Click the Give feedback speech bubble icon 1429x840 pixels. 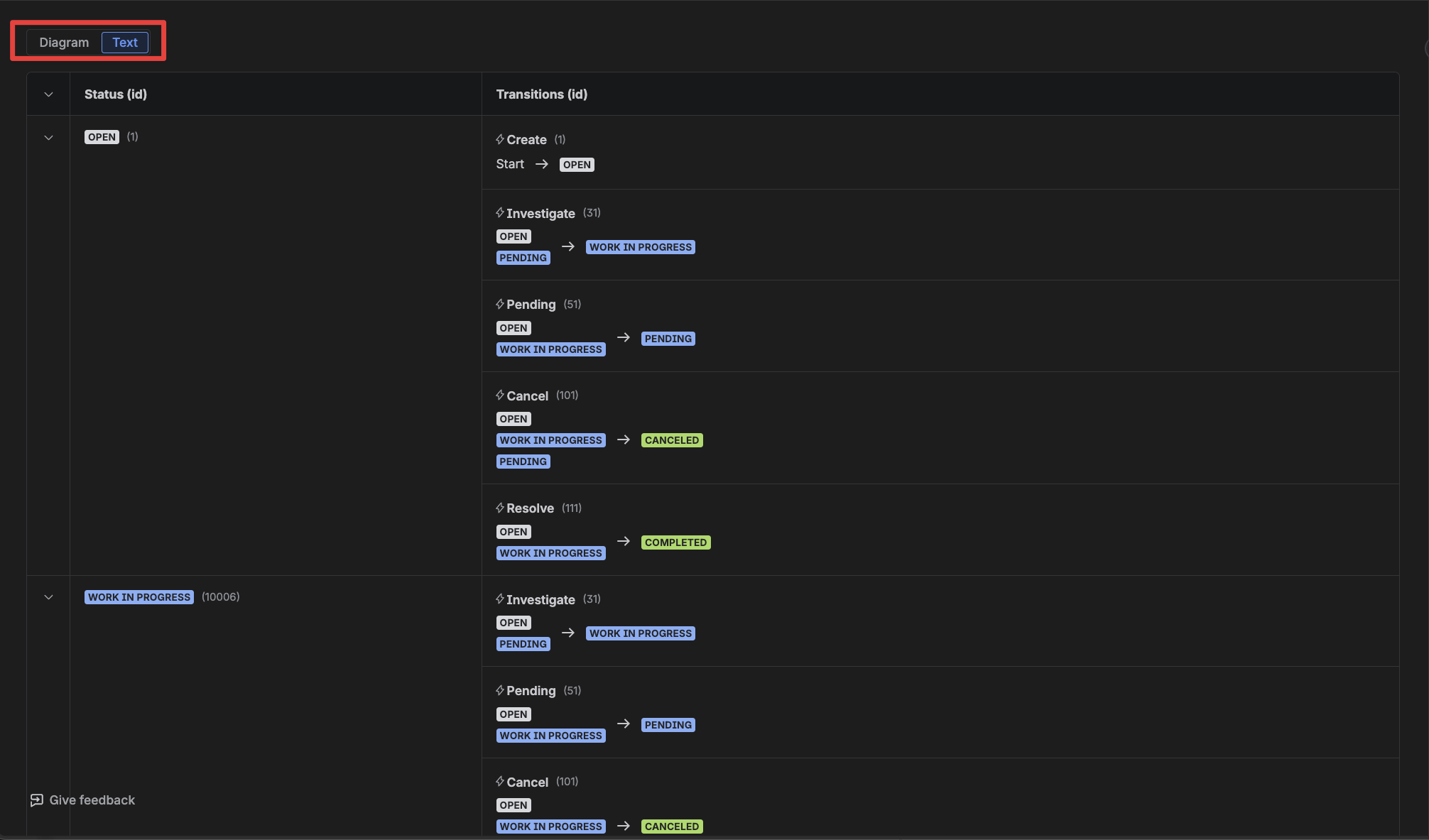coord(37,800)
